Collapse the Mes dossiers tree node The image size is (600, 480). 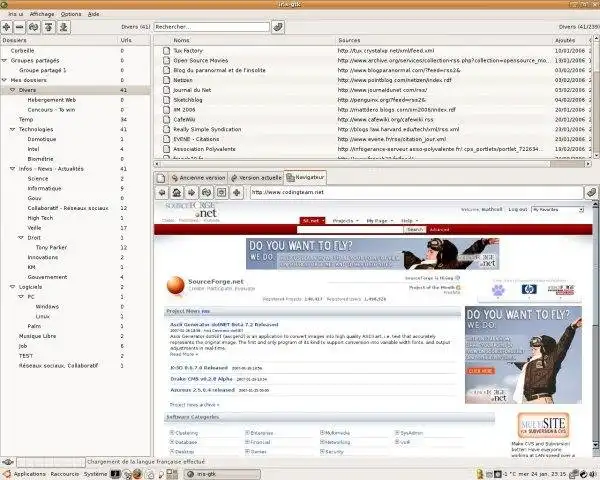tap(5, 80)
